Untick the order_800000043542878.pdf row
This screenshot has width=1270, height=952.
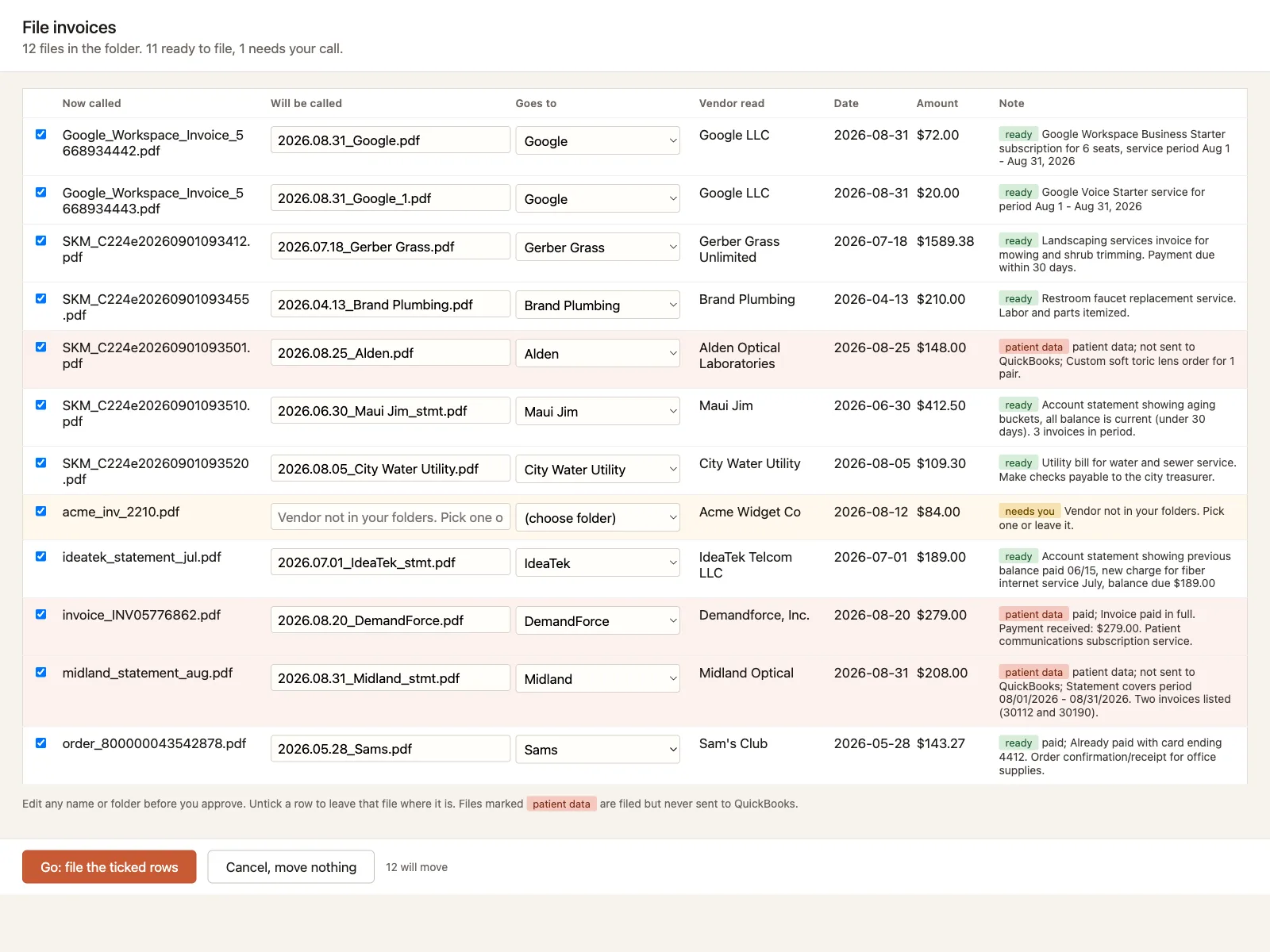(x=40, y=743)
